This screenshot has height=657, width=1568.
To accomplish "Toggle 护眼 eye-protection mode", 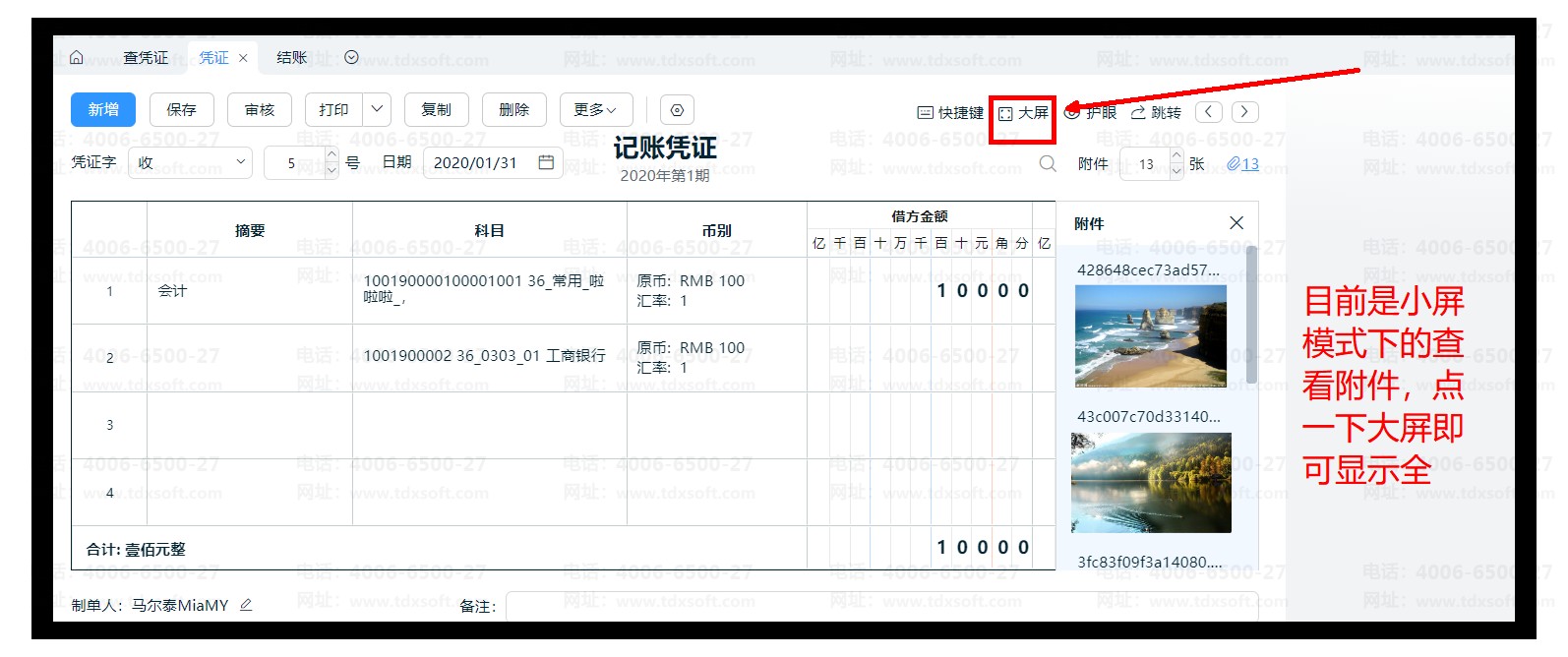I will [1091, 113].
